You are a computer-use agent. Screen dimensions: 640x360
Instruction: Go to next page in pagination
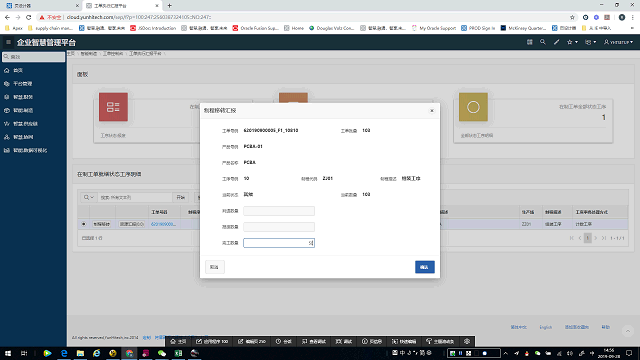click(x=596, y=238)
